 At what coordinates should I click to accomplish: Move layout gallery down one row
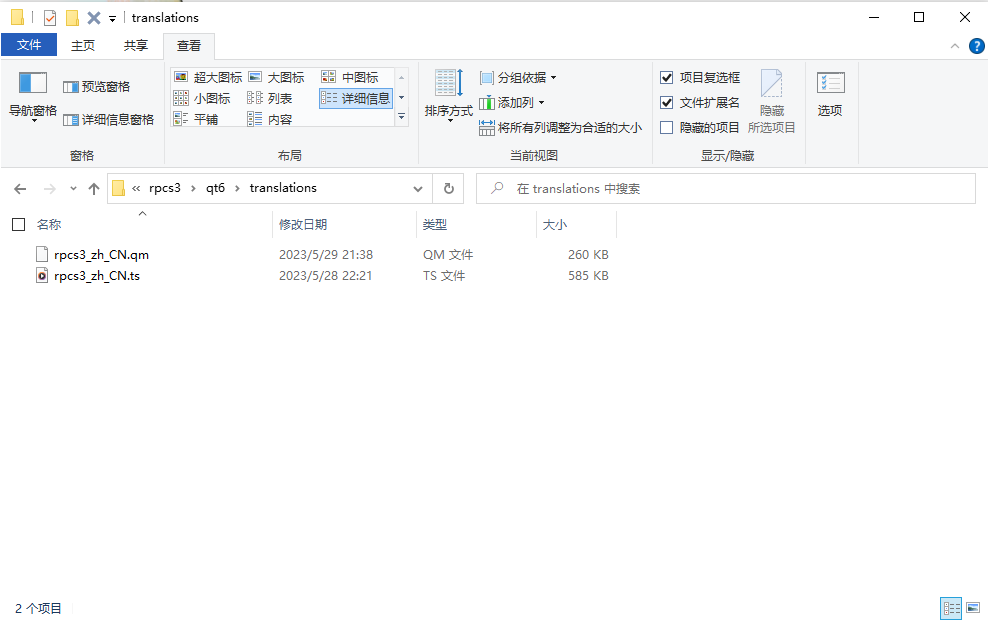[x=401, y=98]
